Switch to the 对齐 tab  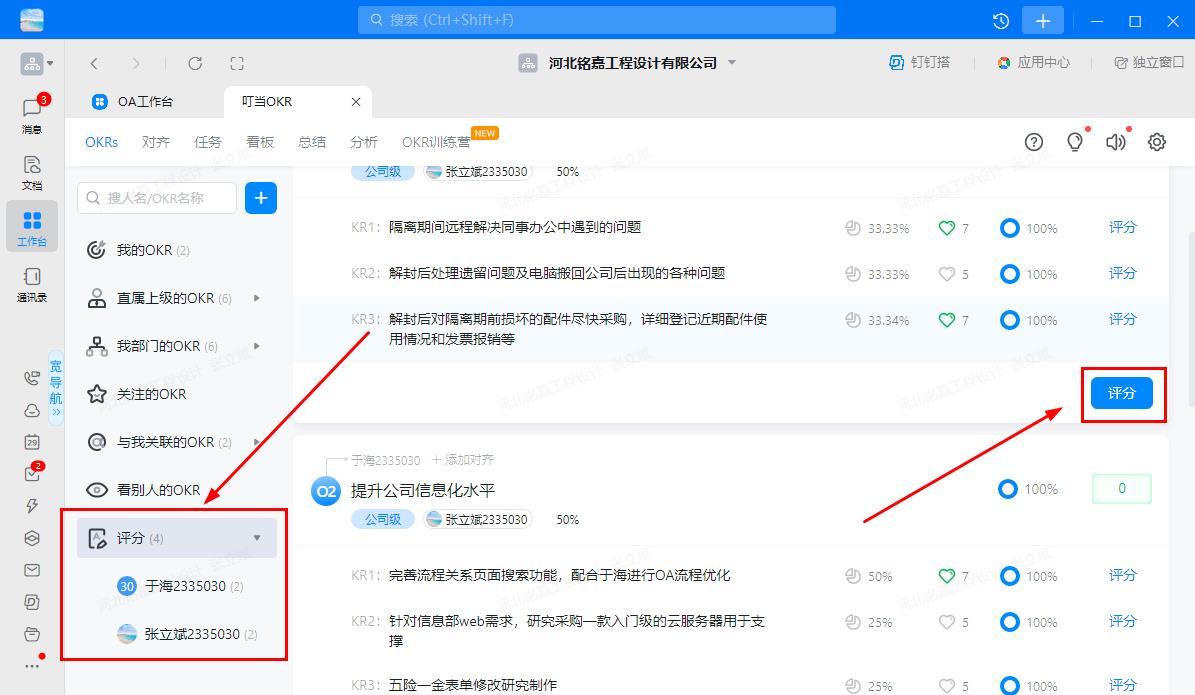point(156,142)
